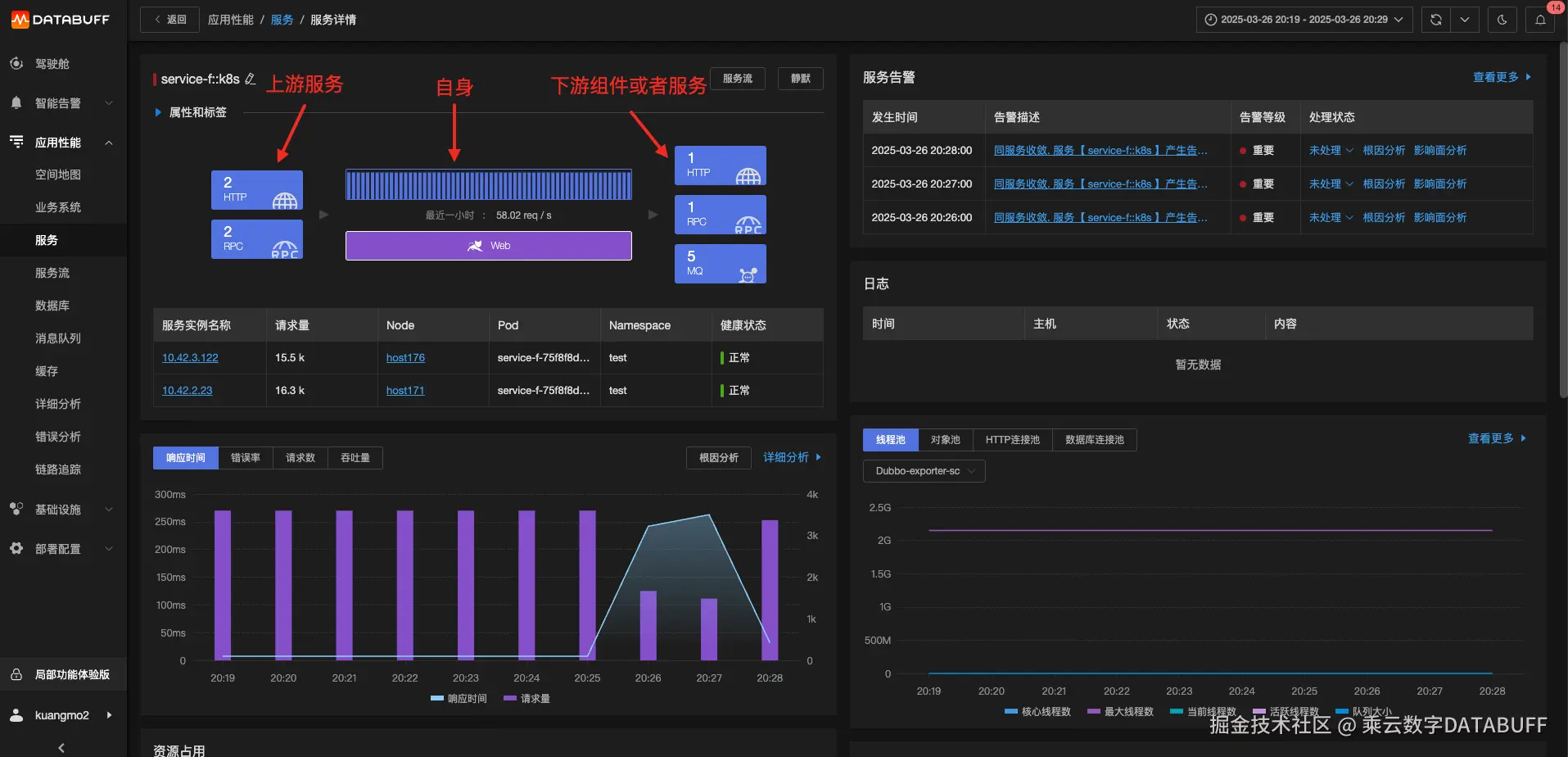Viewport: 1568px width, 757px height.
Task: Open the alert description for 20:26:00
Action: [1100, 217]
